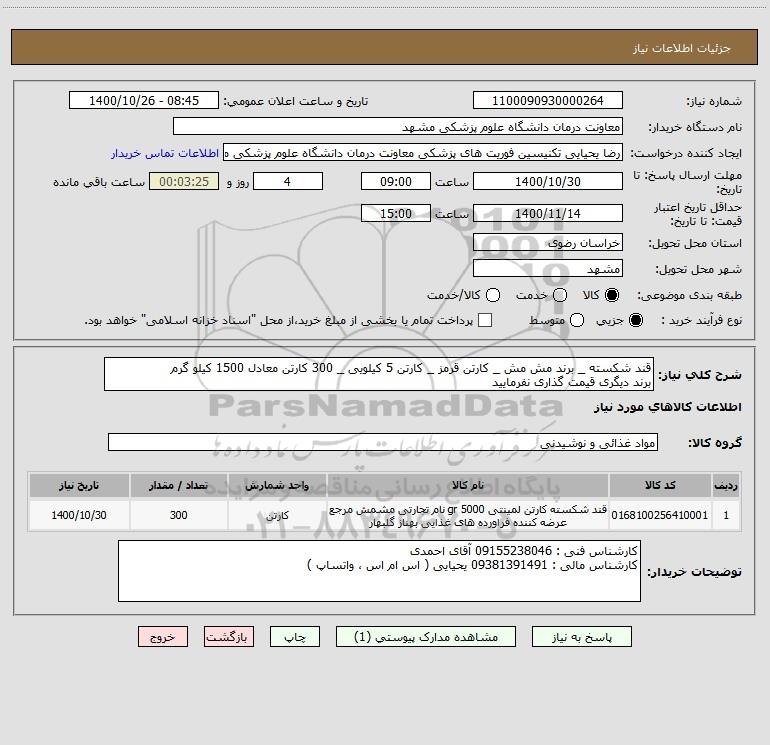Click the اطلاعات کالاهای مورد نیاز section heading
770x745 pixels.
click(x=668, y=407)
